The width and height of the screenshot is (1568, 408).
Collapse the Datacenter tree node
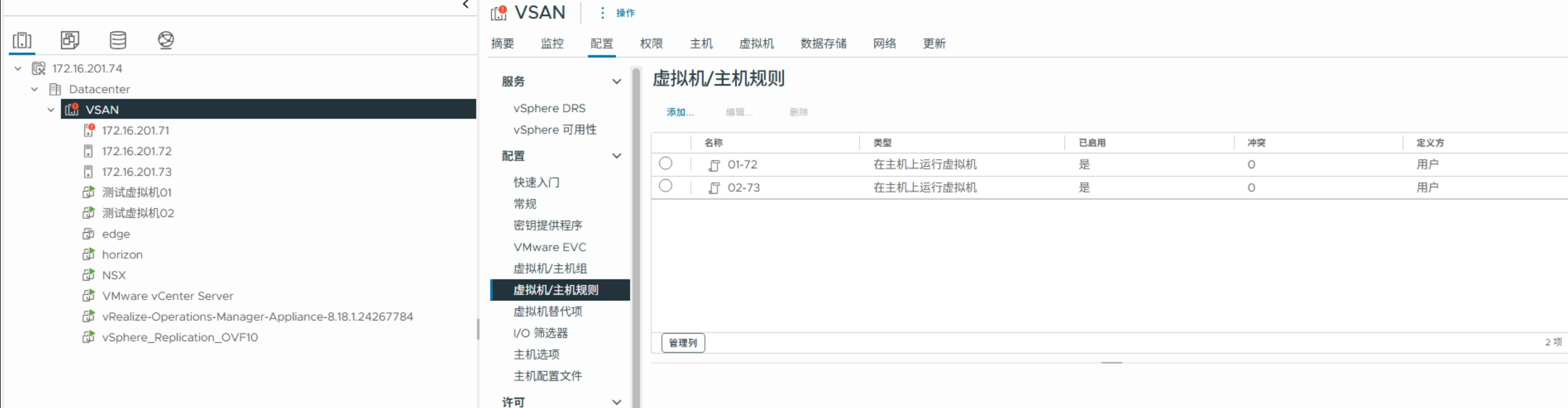coord(35,89)
